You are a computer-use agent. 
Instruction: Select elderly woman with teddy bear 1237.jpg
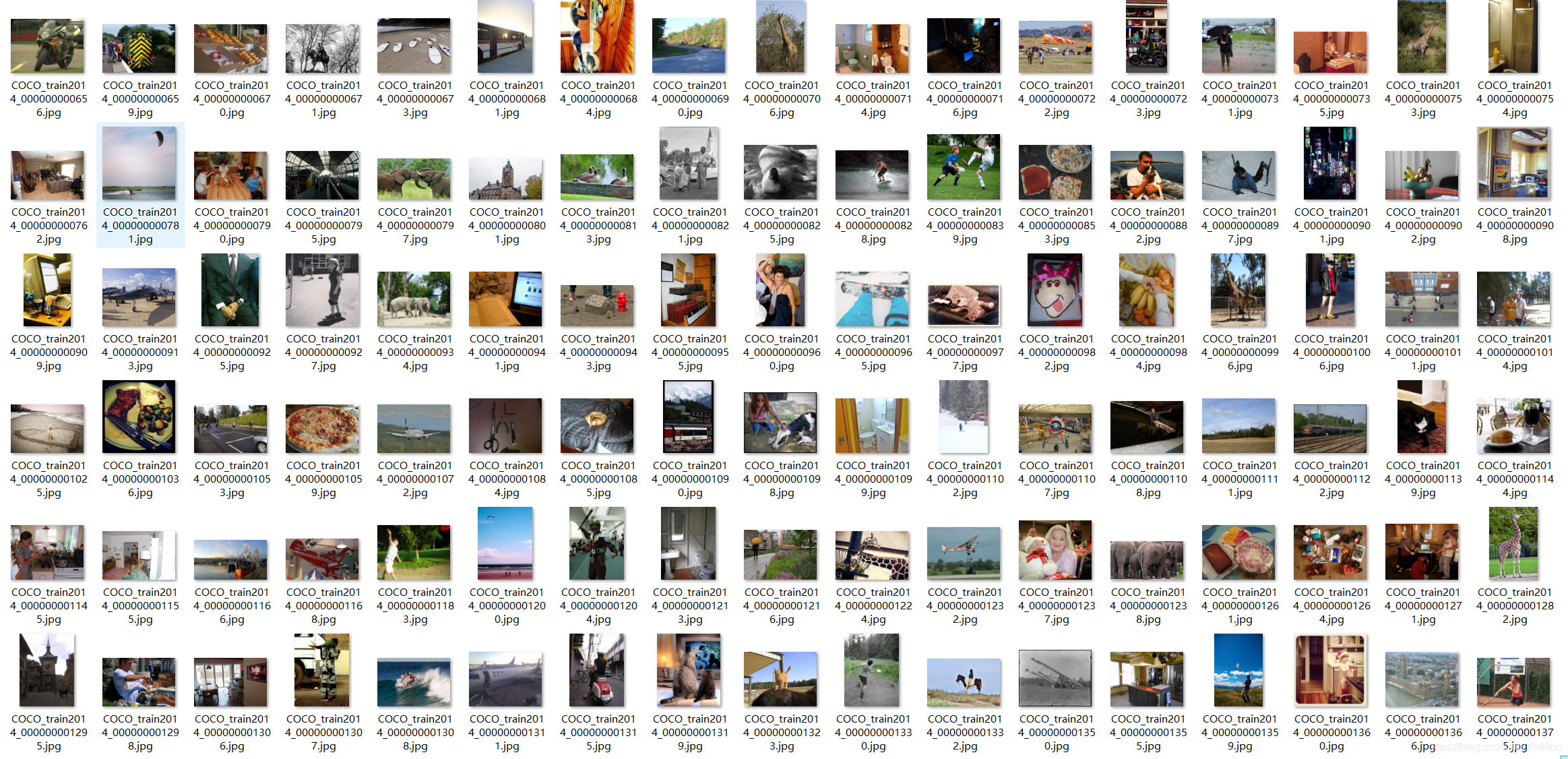pos(1055,550)
